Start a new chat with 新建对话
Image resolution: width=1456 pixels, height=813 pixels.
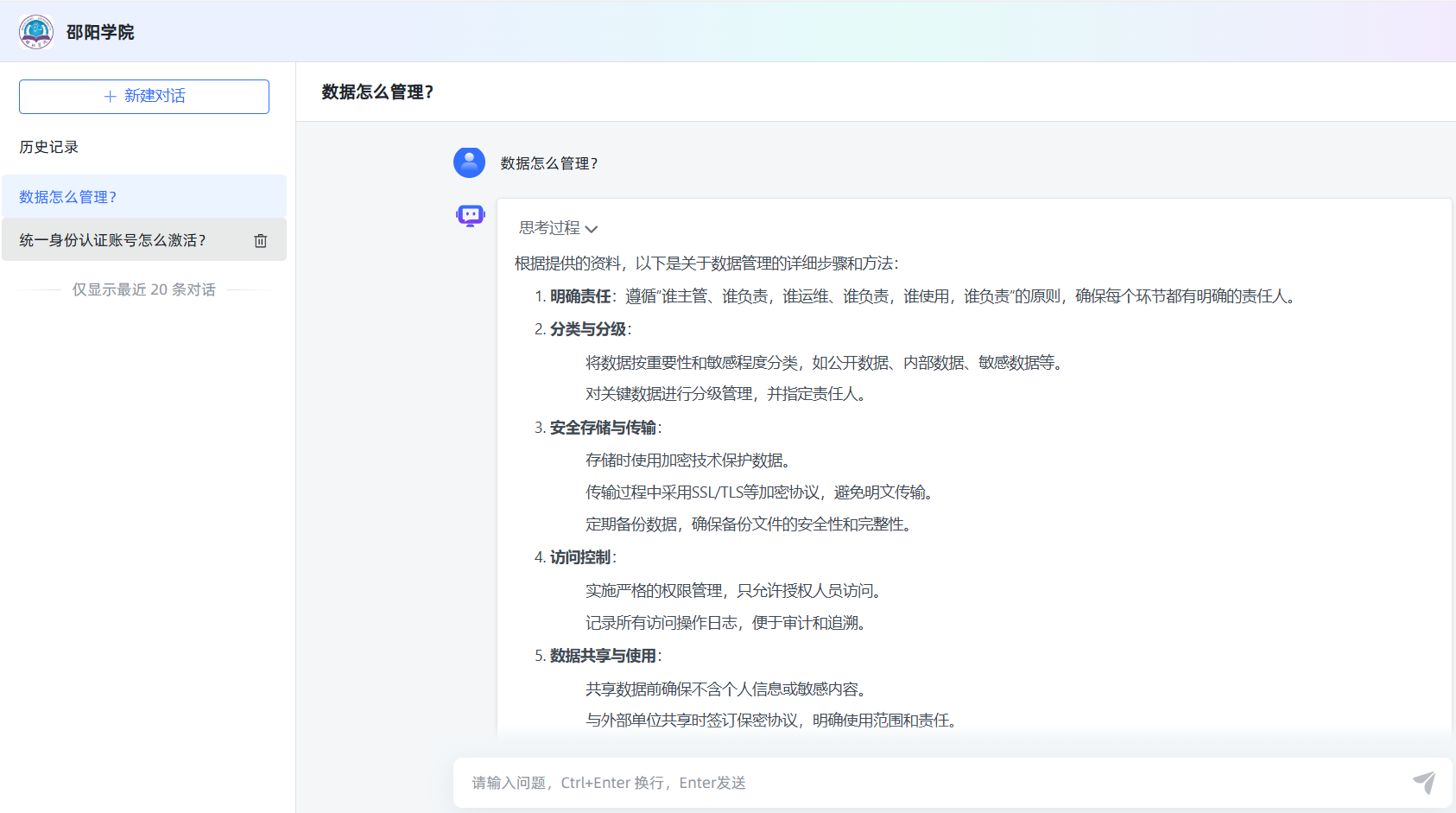tap(144, 97)
